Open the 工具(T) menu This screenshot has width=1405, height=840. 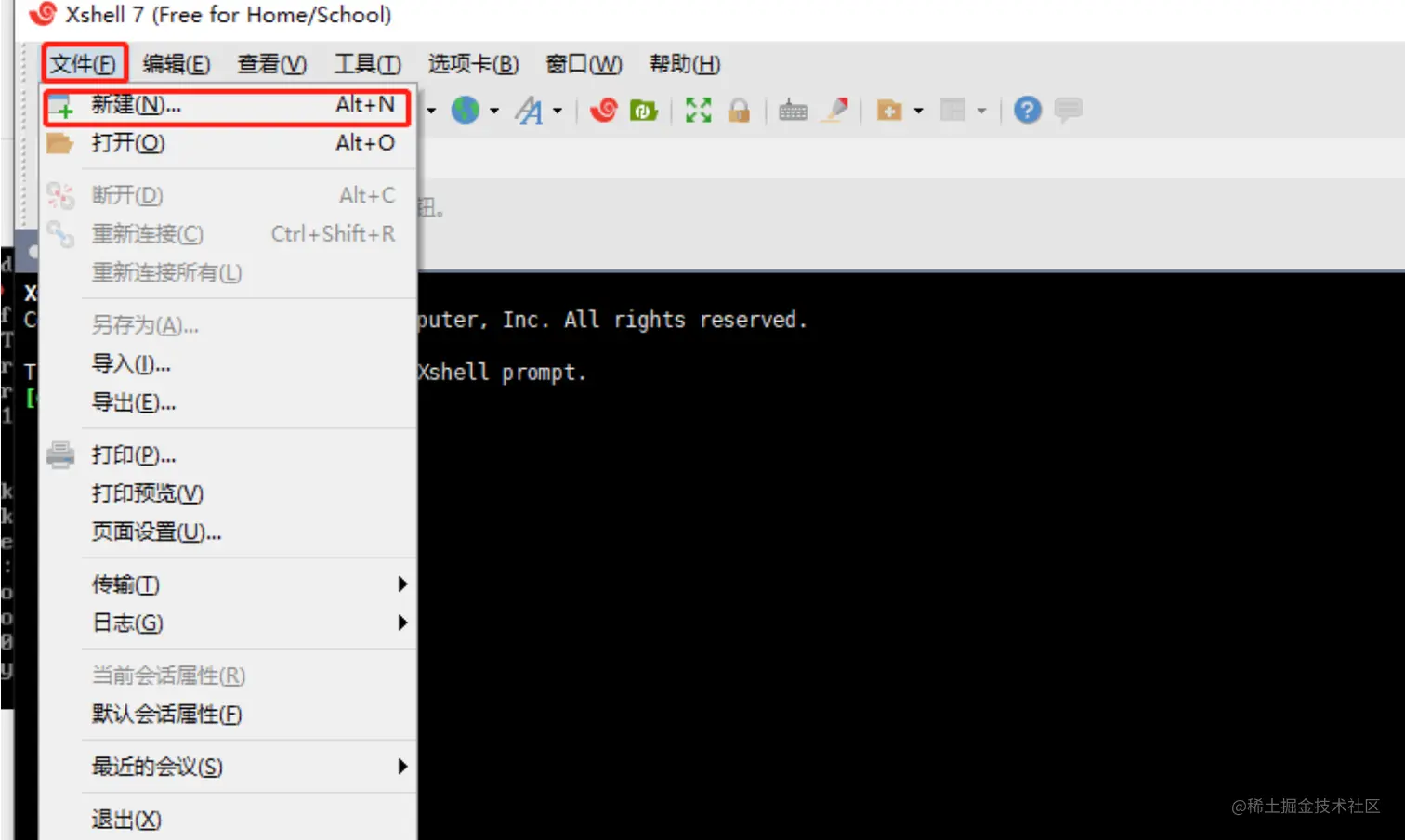point(368,64)
